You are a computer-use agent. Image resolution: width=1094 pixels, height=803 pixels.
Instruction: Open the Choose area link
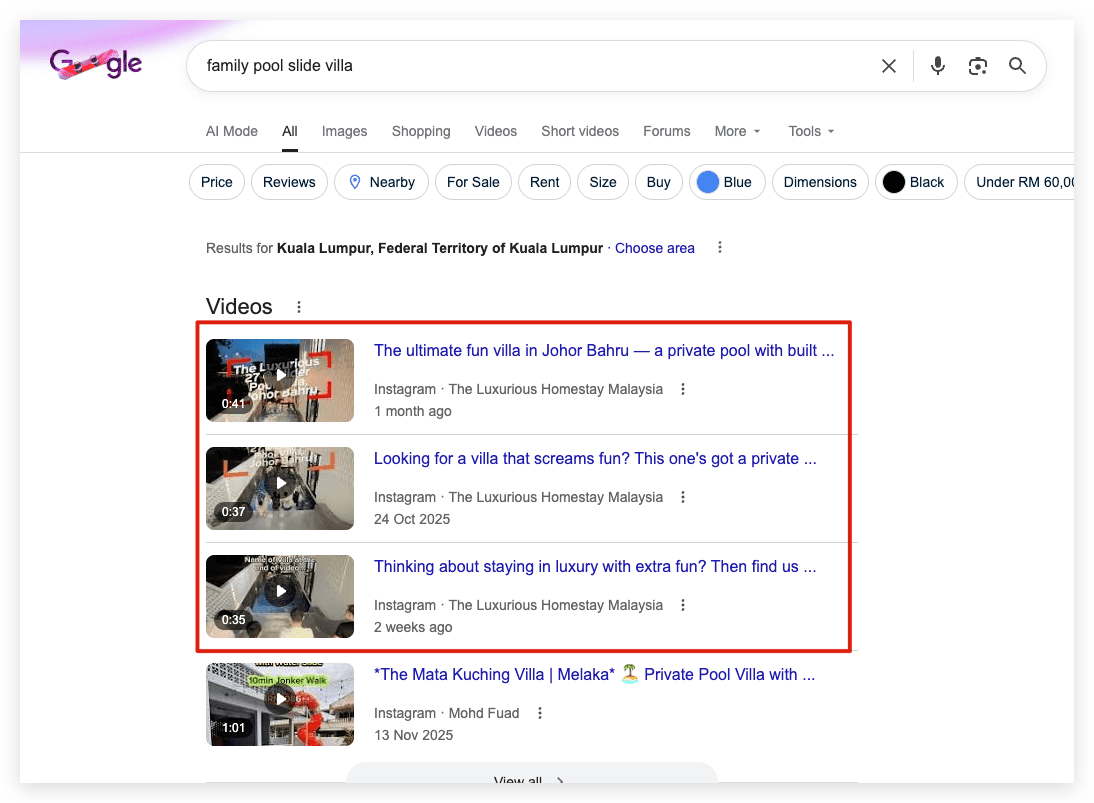coord(654,248)
